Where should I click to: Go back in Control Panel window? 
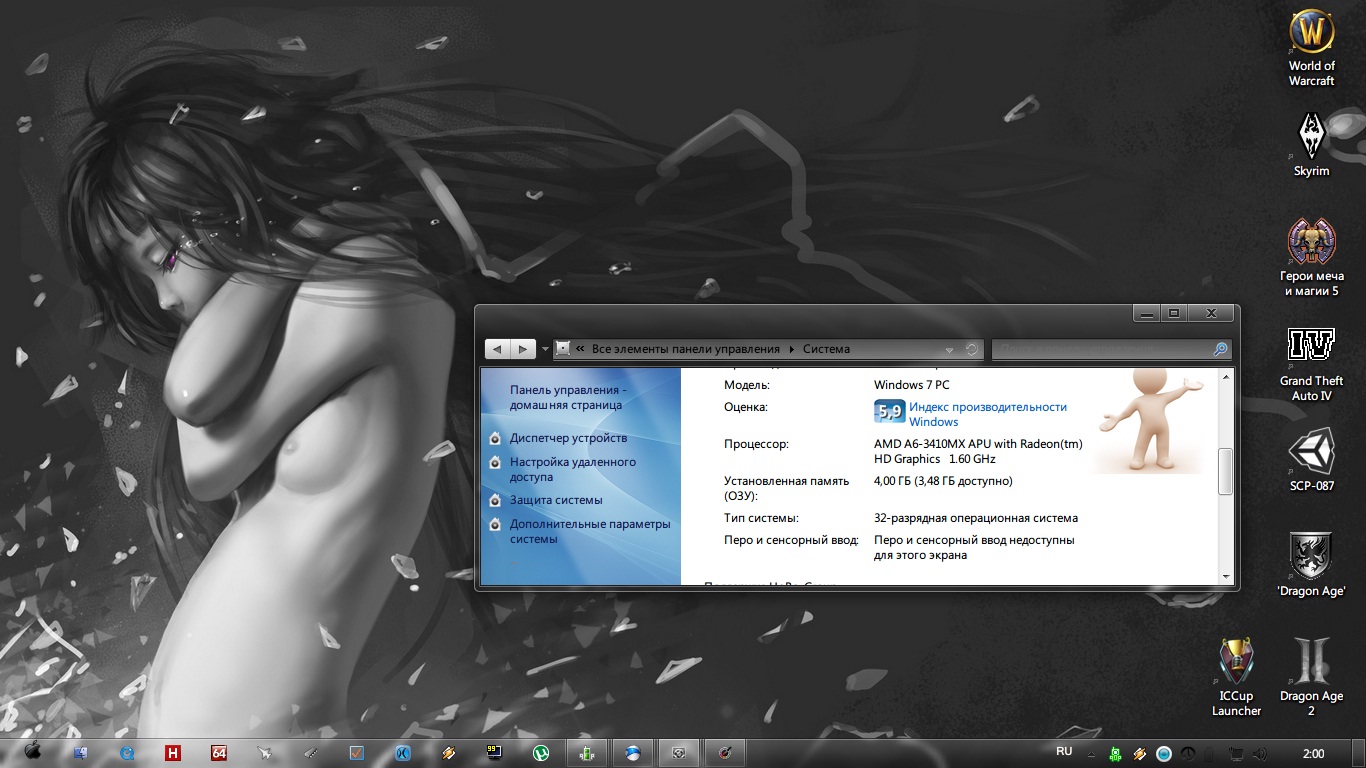[x=497, y=349]
